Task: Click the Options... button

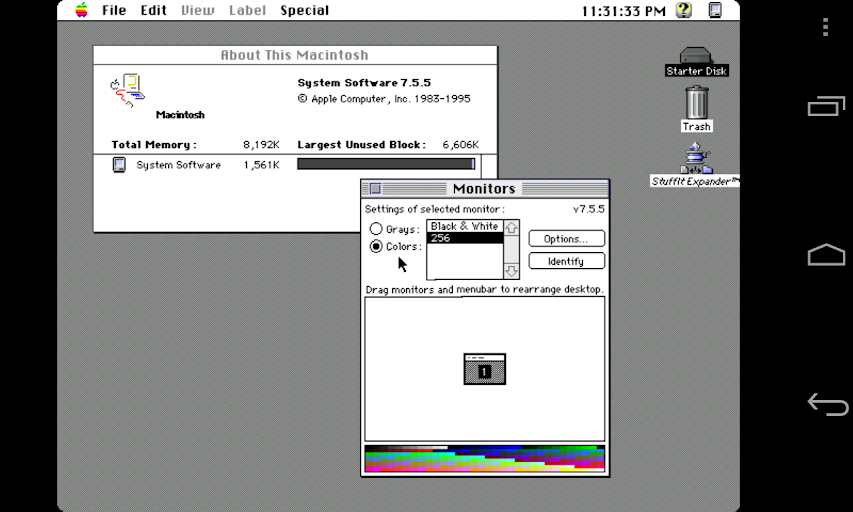Action: point(566,239)
